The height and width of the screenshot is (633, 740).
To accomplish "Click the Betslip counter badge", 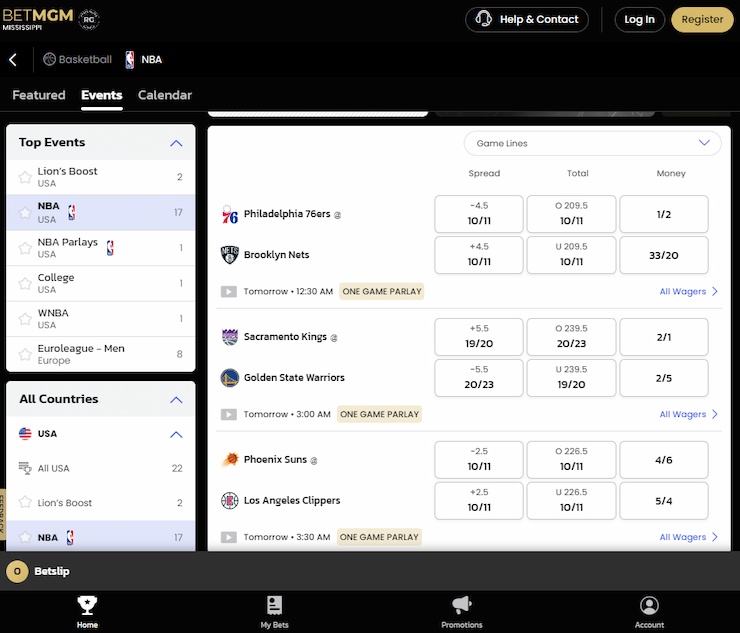I will coord(17,571).
